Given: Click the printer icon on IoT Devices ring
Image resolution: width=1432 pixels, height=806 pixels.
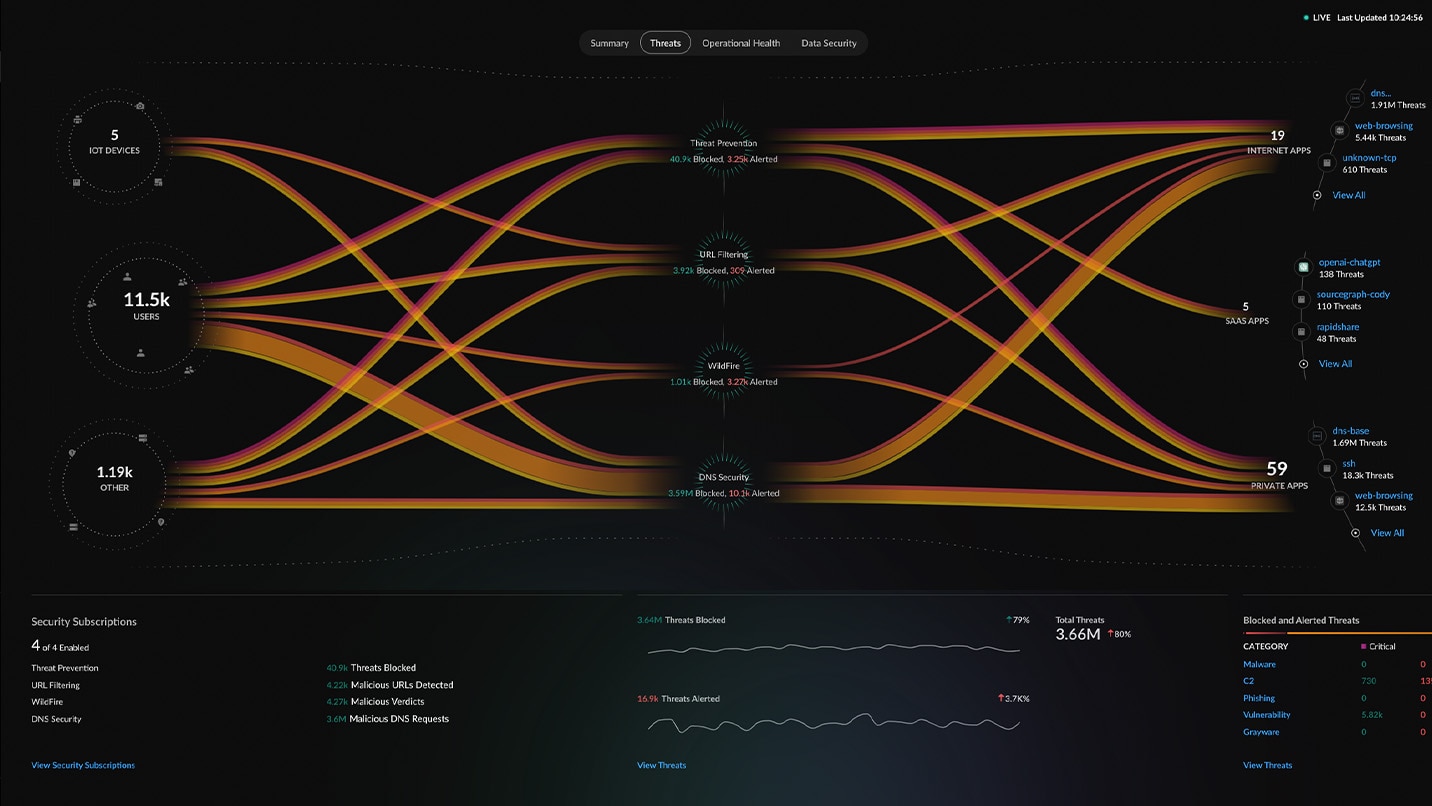Looking at the screenshot, I should 76,120.
